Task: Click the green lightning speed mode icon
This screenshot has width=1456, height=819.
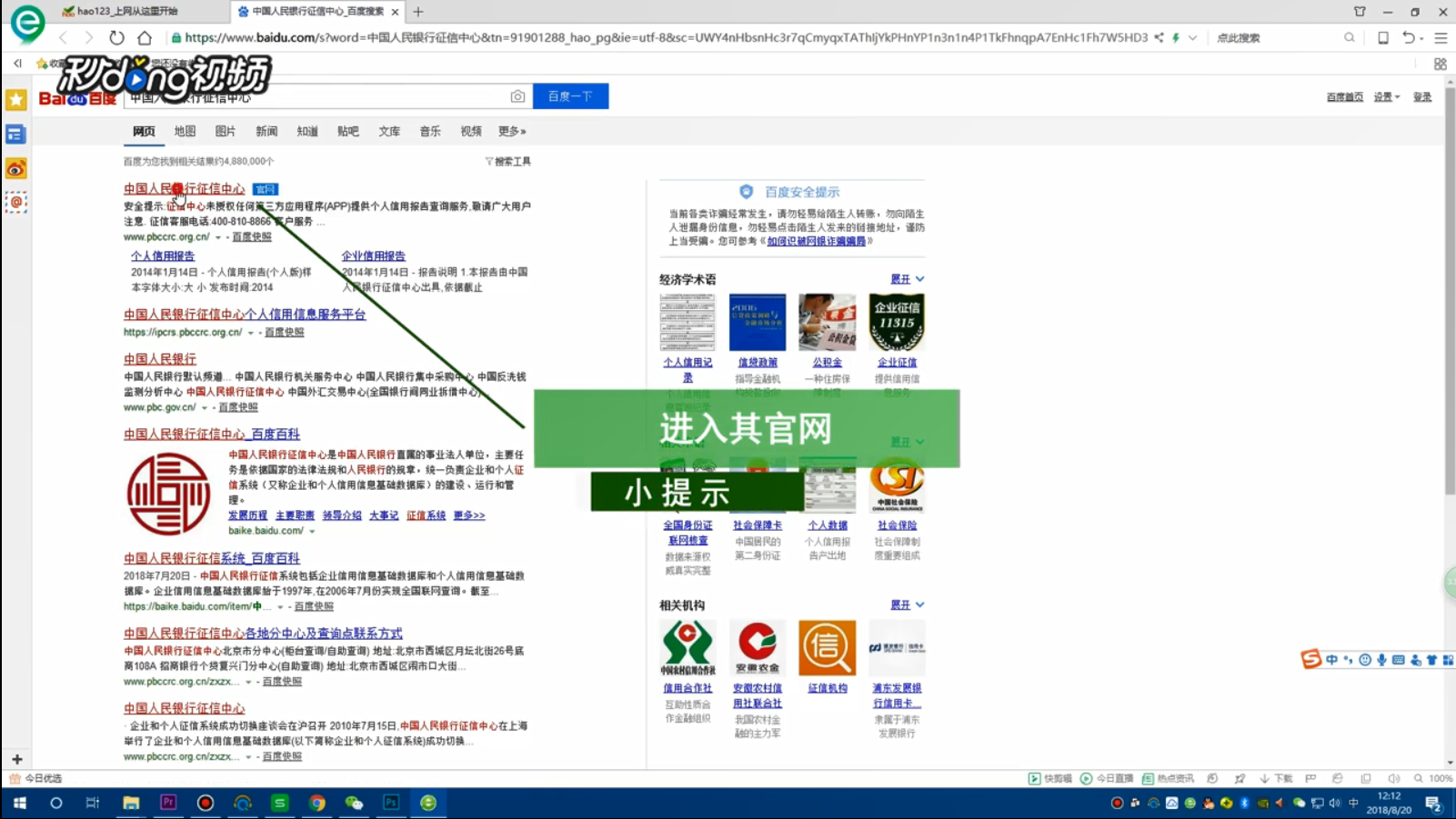Action: [1176, 37]
